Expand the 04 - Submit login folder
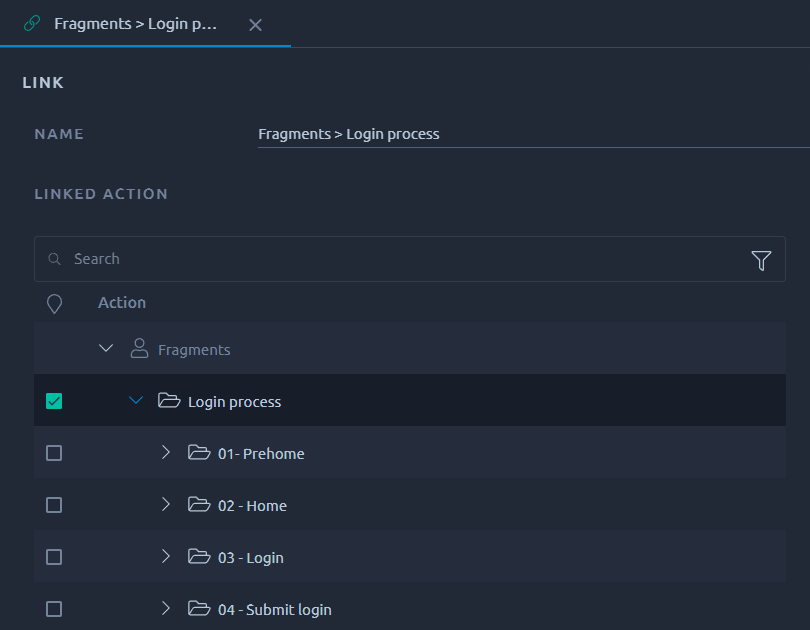 click(165, 608)
